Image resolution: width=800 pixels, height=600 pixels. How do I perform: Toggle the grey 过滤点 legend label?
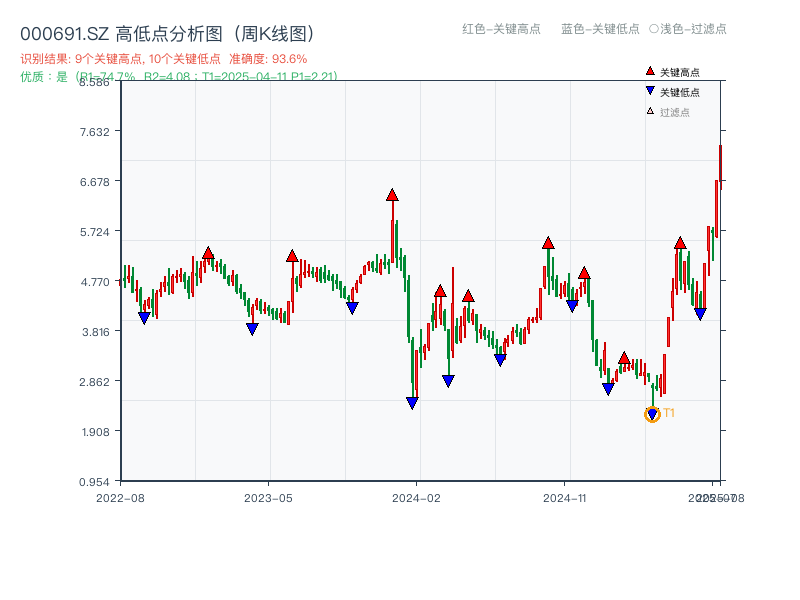pos(674,112)
